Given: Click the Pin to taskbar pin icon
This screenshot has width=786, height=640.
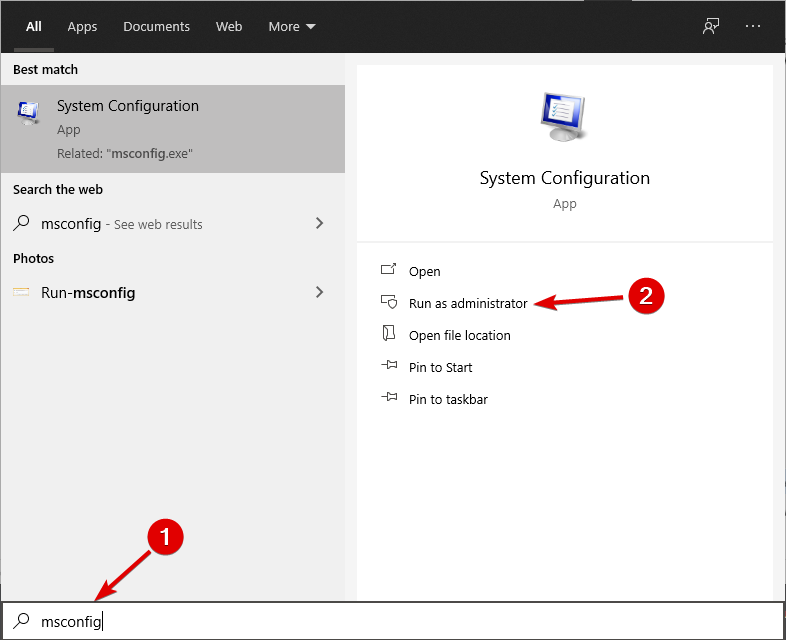Looking at the screenshot, I should coord(389,399).
